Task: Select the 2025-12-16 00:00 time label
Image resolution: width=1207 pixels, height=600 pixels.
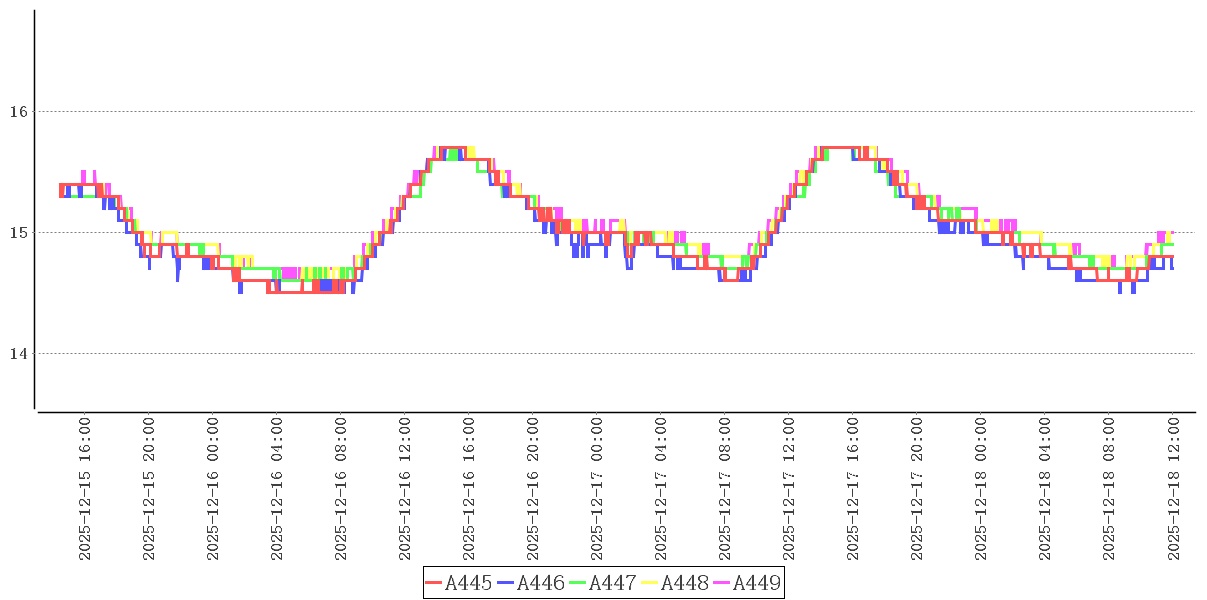Action: (x=213, y=489)
